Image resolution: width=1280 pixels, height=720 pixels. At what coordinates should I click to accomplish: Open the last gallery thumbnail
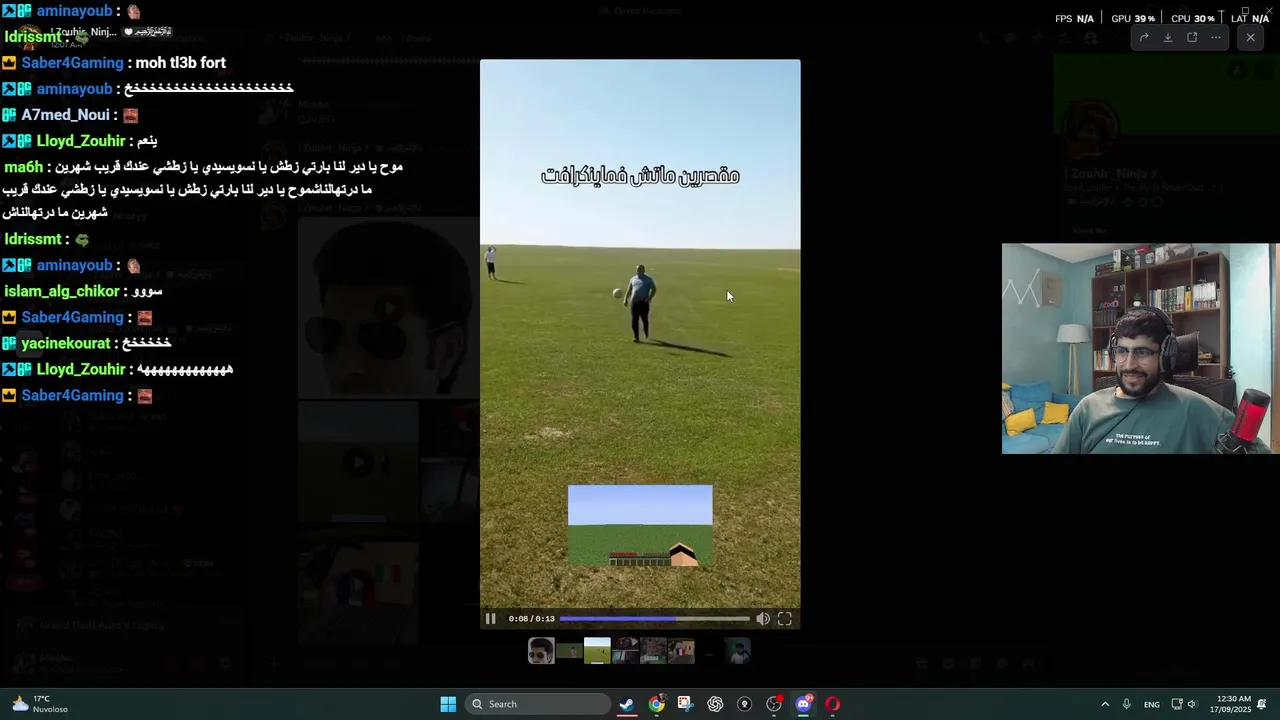point(737,651)
